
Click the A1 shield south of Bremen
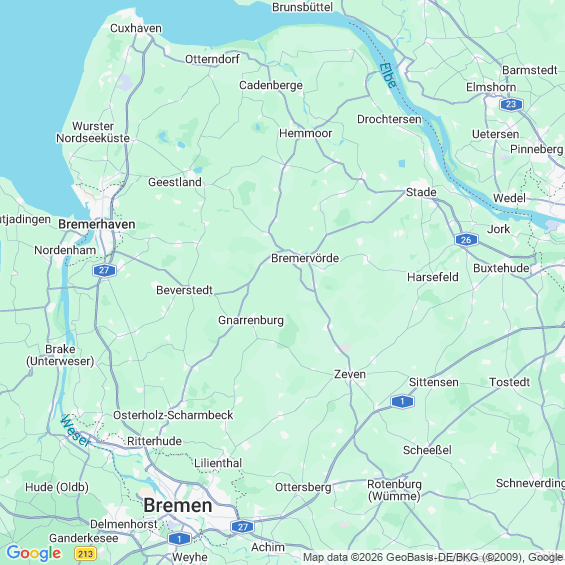(179, 539)
